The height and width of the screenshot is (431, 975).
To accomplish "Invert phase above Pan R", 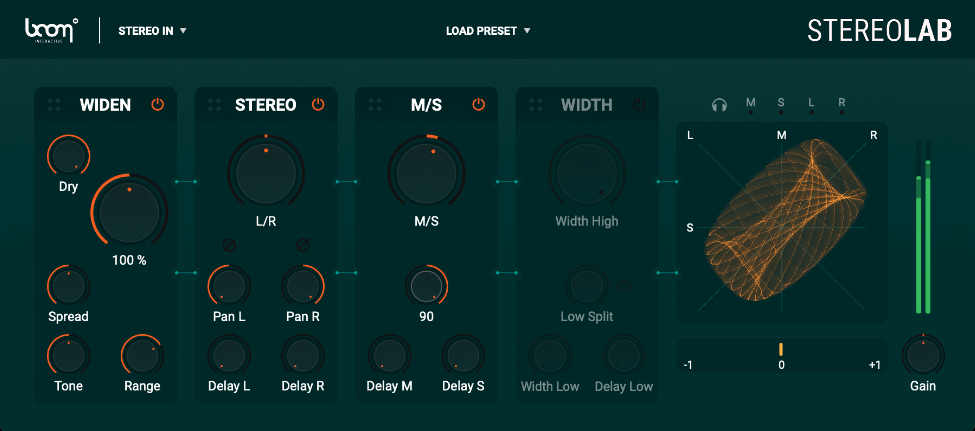I will (x=303, y=245).
